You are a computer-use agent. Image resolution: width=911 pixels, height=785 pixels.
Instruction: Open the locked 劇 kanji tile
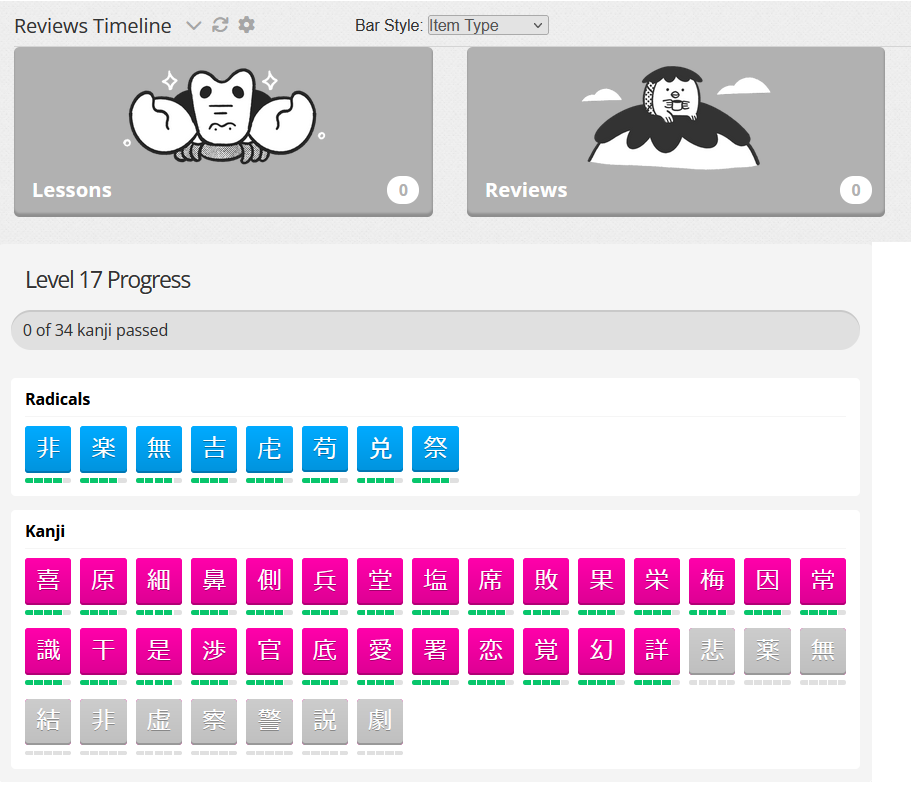(x=380, y=722)
